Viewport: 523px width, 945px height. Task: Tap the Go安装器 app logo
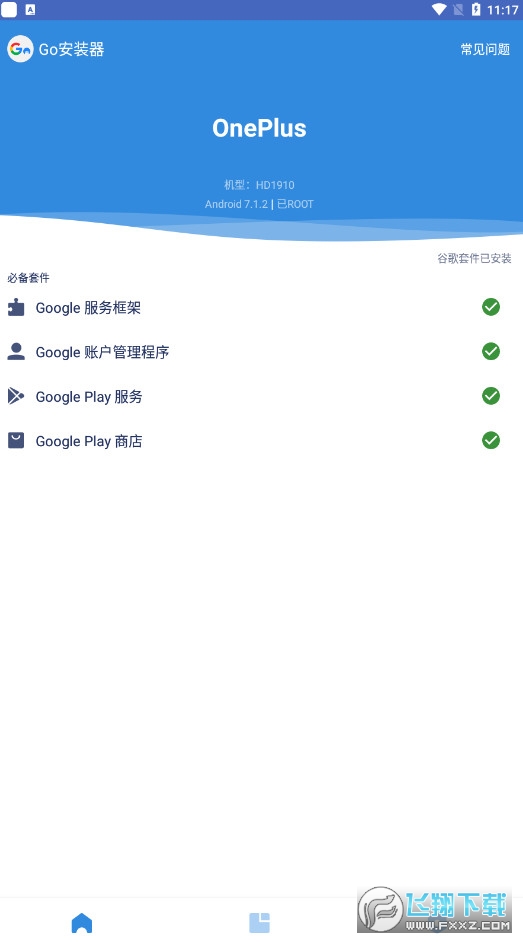20,49
